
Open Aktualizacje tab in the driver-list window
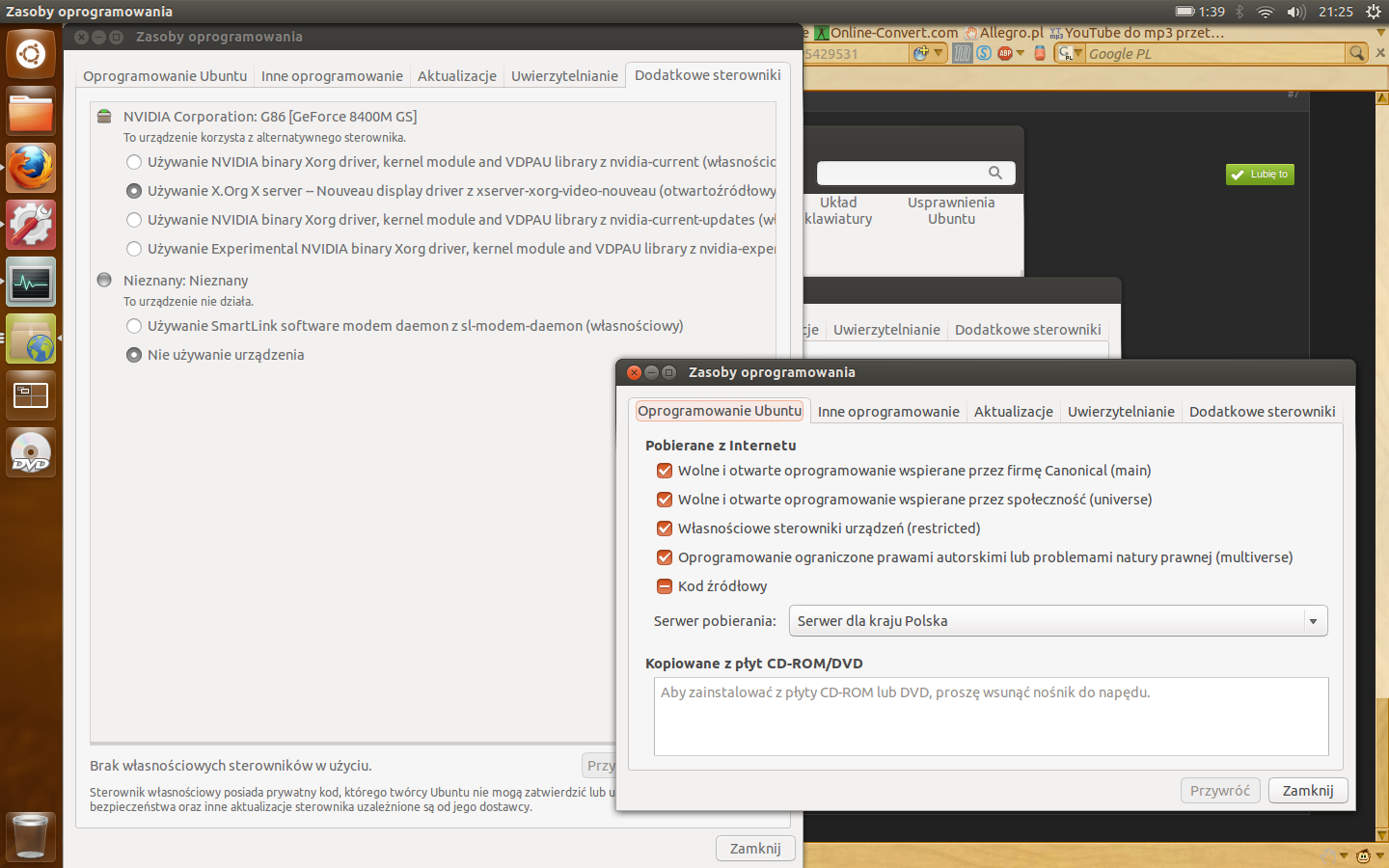[x=457, y=76]
